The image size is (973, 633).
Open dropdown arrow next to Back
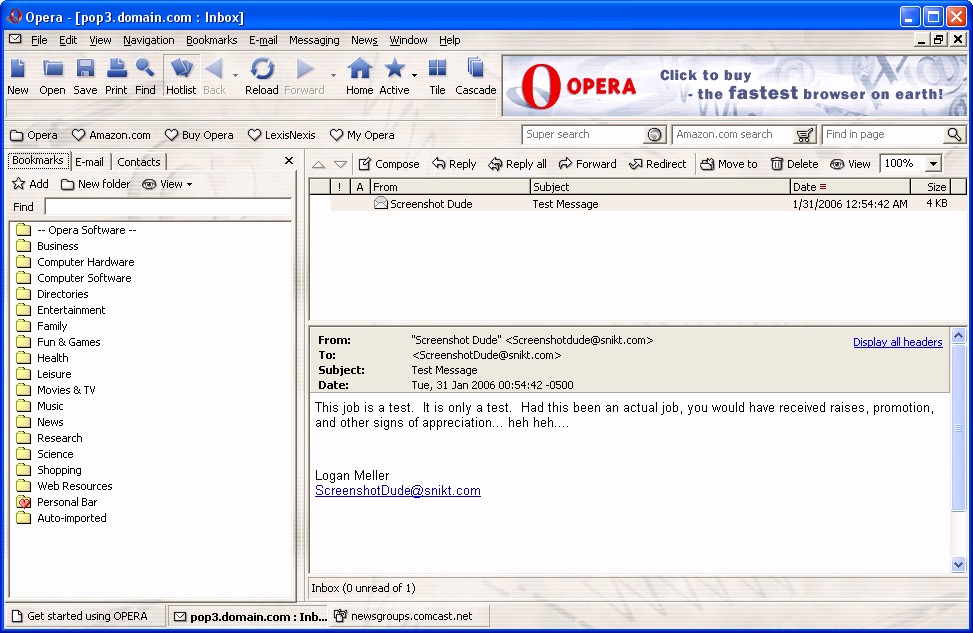tap(235, 76)
